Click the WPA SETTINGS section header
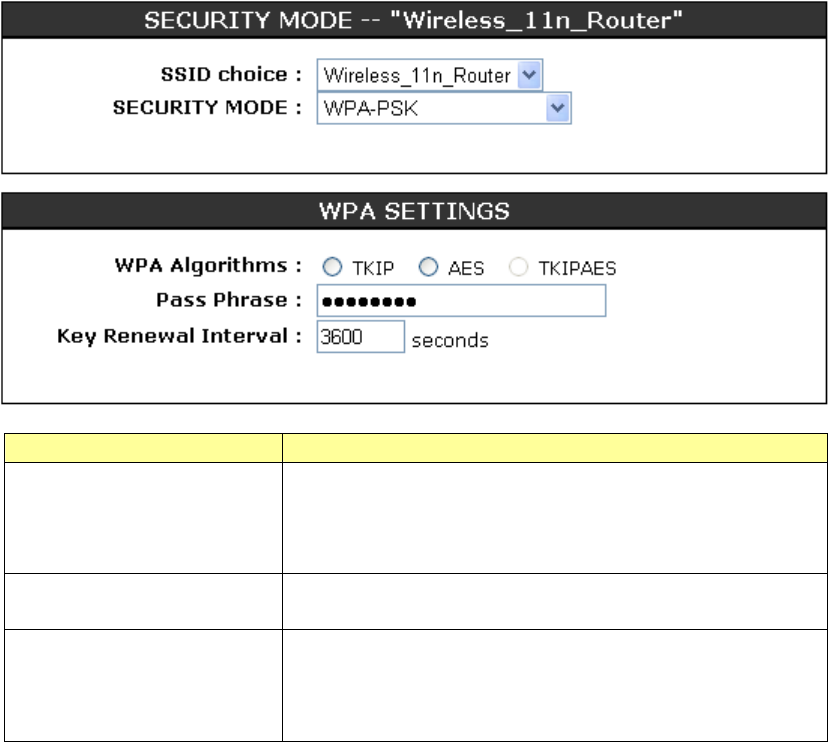Screen dimensions: 829x742 (x=414, y=211)
